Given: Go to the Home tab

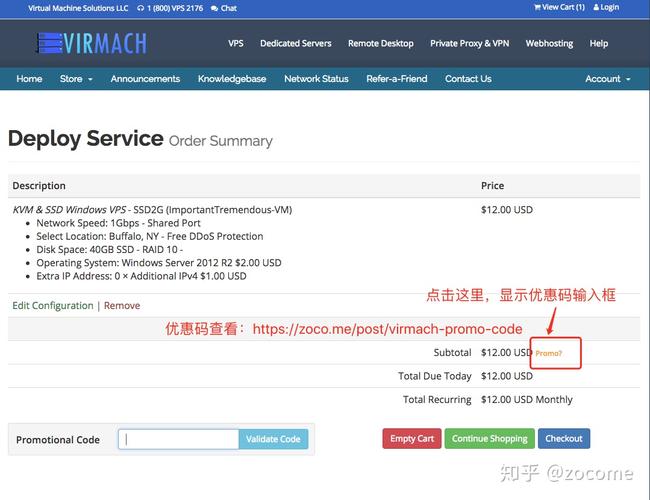Looking at the screenshot, I should pos(29,79).
